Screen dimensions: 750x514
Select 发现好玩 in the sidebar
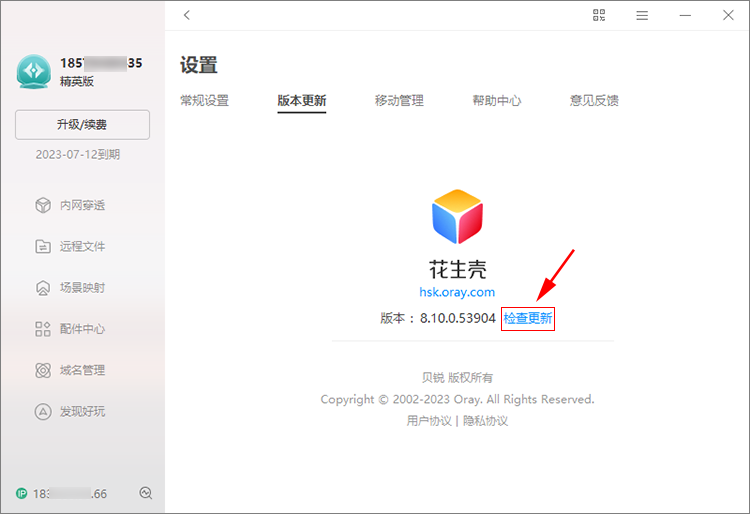pos(82,411)
